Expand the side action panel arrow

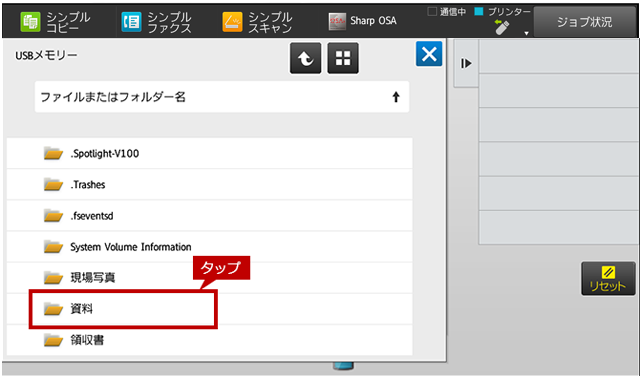[x=466, y=63]
